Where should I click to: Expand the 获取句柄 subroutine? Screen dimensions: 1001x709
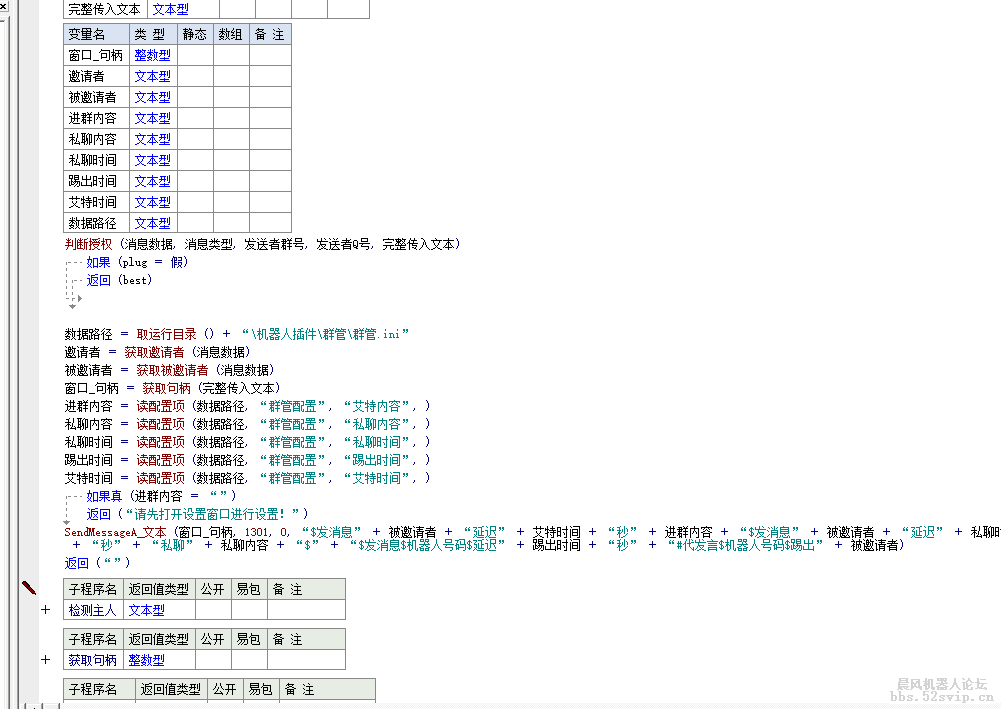45,660
